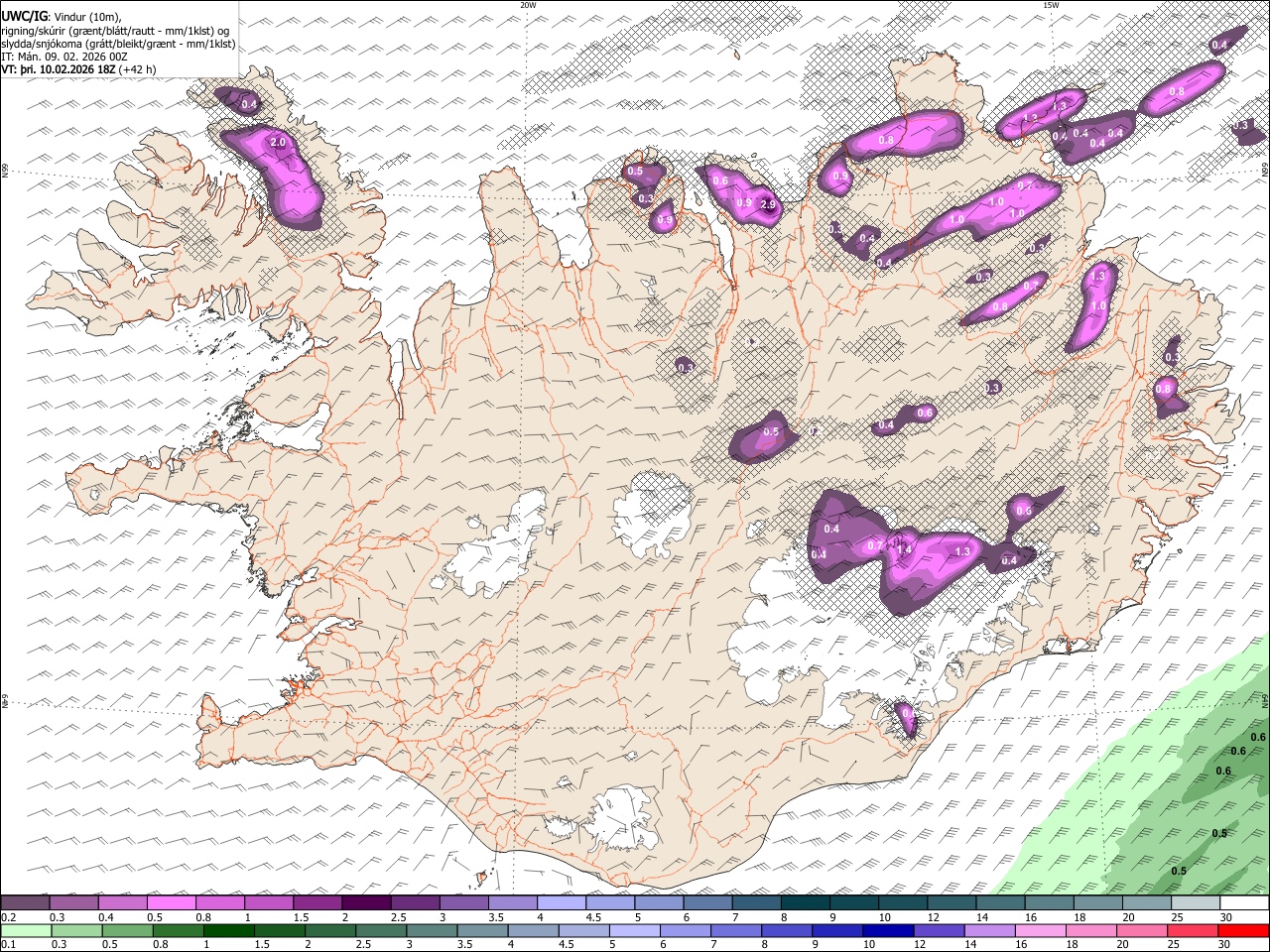Click the top legend swatch between 8 and 9
This screenshot has width=1270, height=952.
(x=806, y=902)
